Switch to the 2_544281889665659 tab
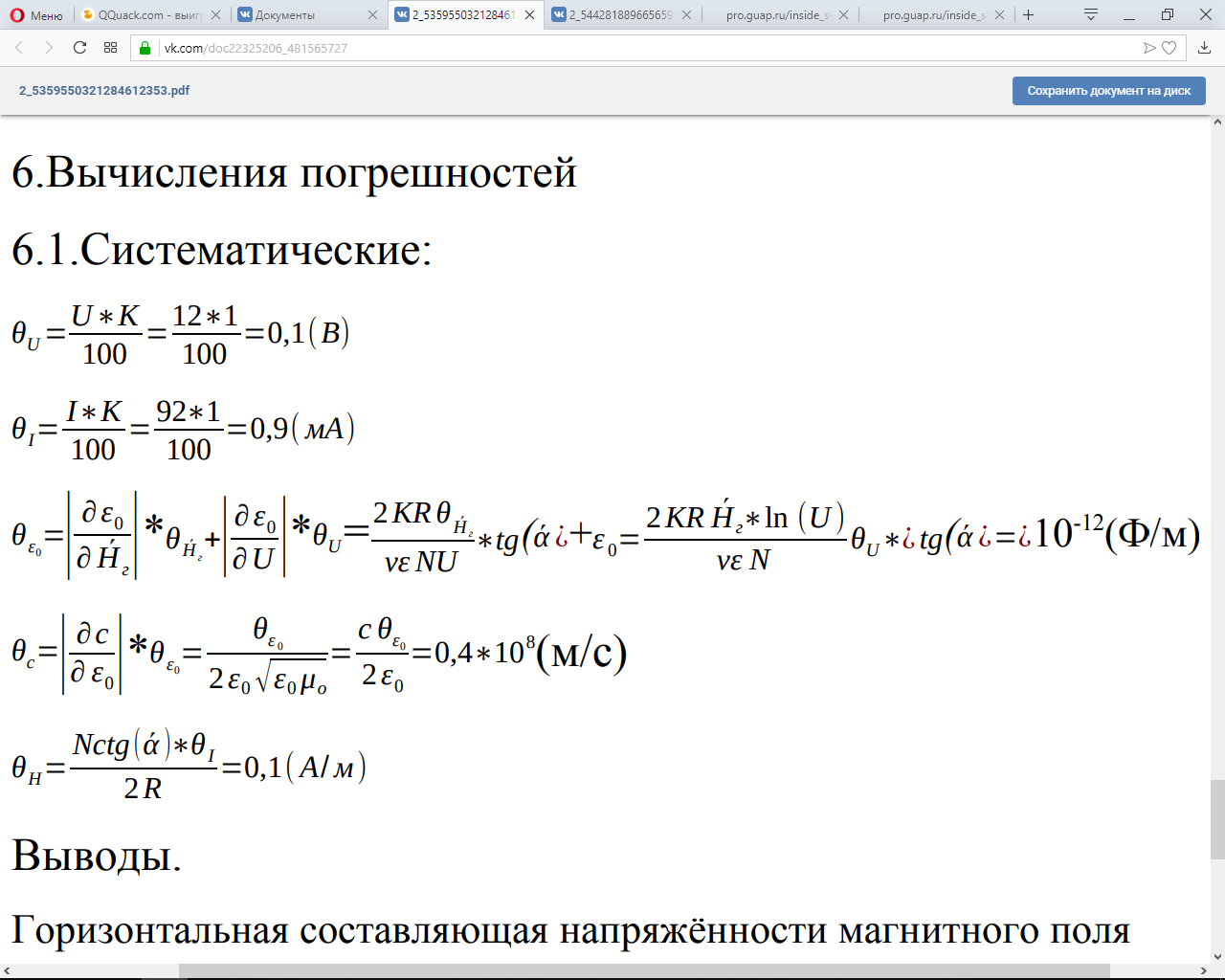This screenshot has width=1225, height=980. click(621, 15)
